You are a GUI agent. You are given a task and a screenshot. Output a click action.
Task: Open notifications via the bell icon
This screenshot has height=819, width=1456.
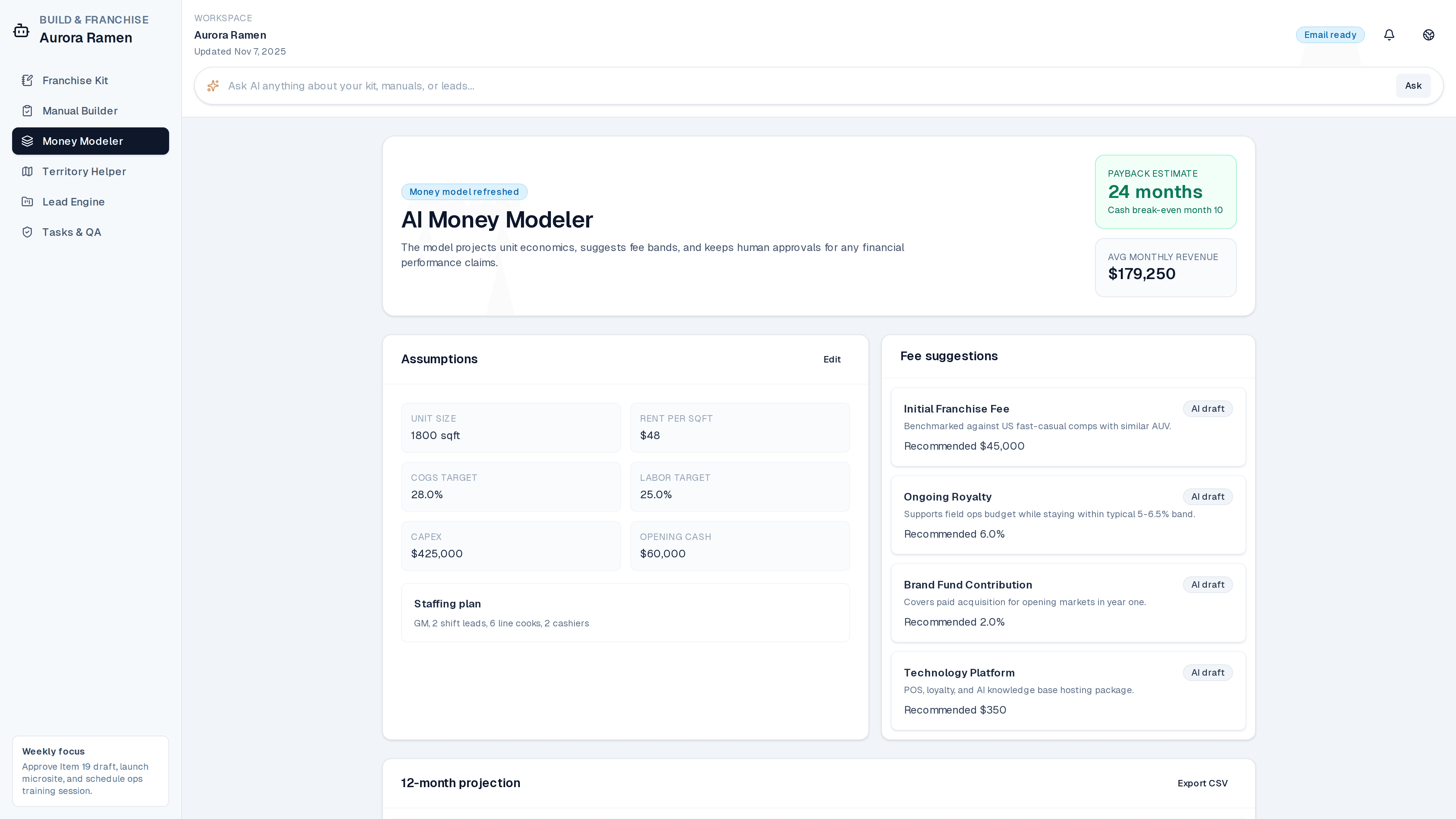(x=1389, y=35)
